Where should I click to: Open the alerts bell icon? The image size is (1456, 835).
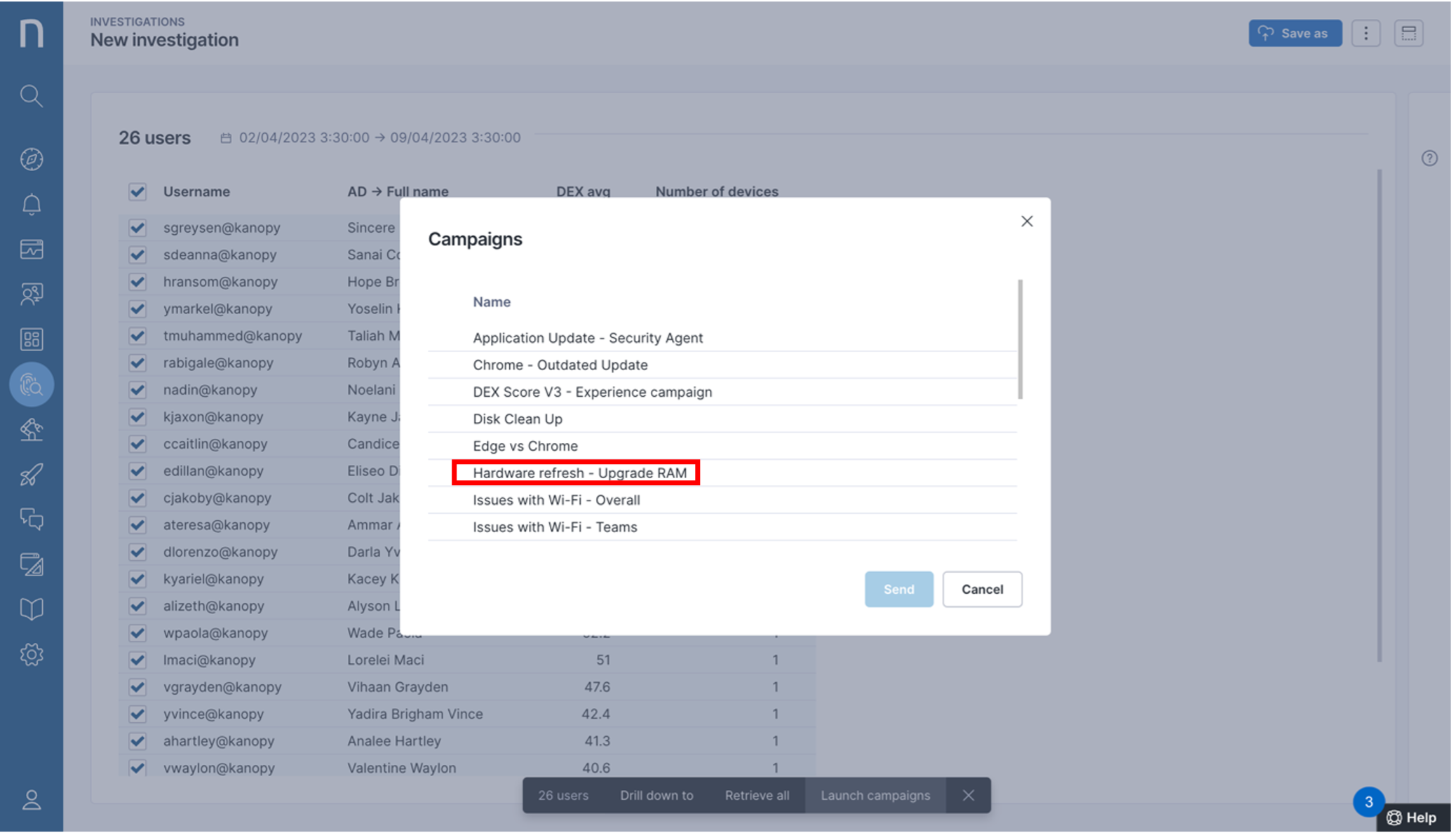(31, 204)
